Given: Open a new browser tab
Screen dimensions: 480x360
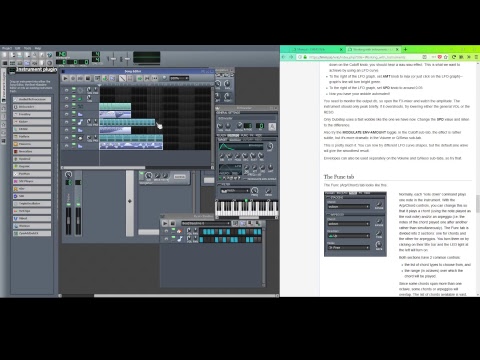Looking at the screenshot, I should click(x=405, y=49).
